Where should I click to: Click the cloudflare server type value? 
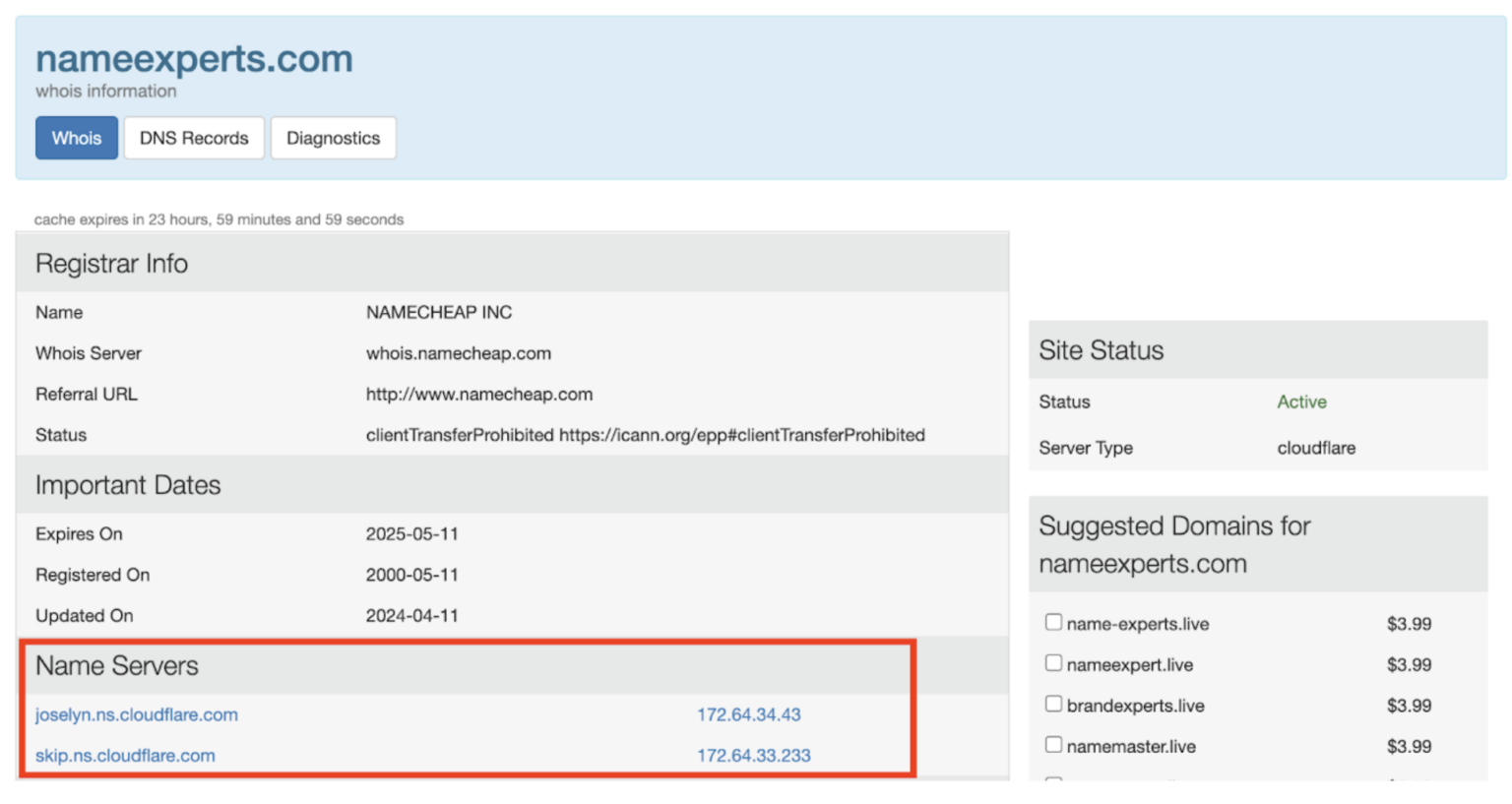[x=1316, y=448]
